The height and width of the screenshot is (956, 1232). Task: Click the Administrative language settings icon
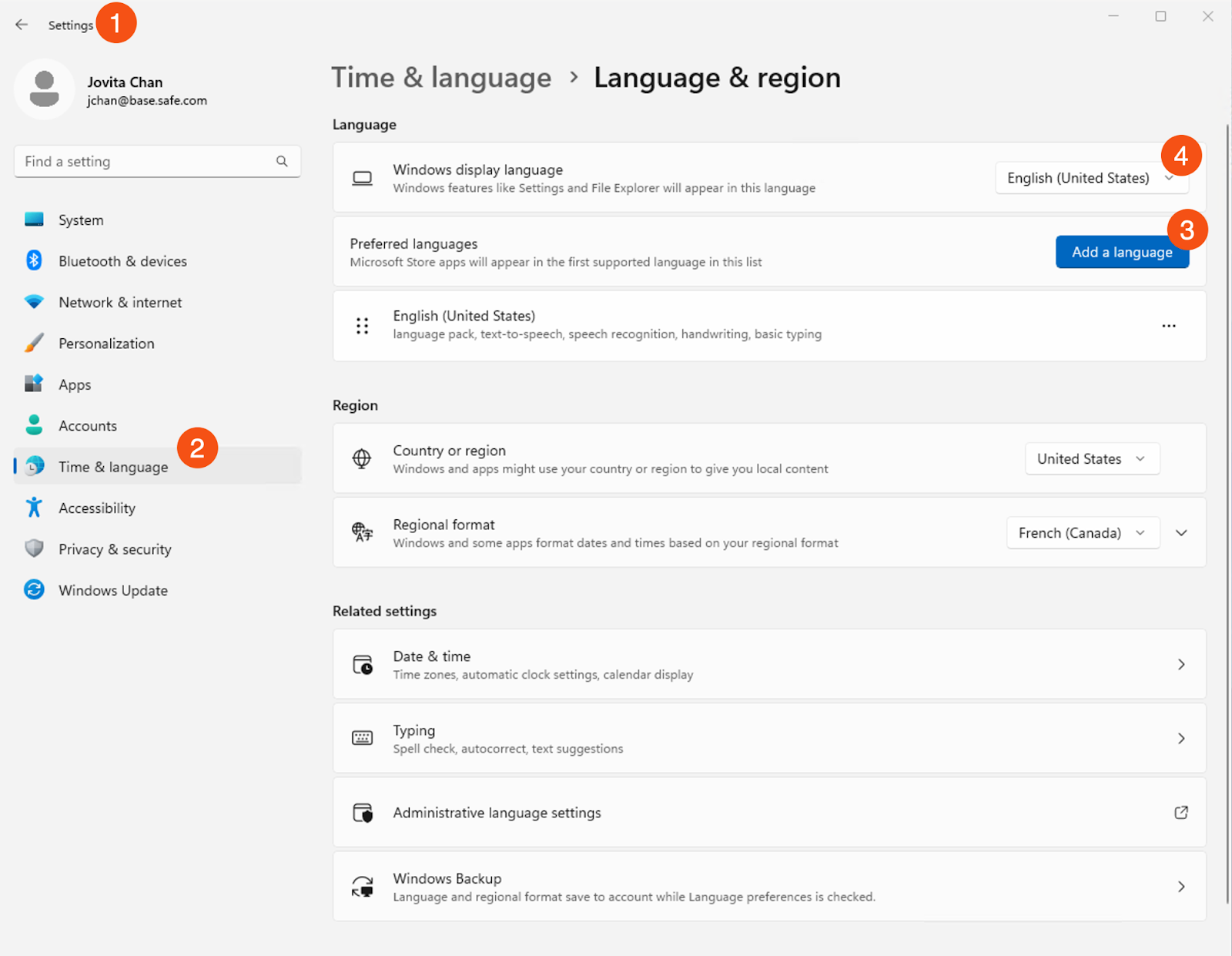coord(362,812)
